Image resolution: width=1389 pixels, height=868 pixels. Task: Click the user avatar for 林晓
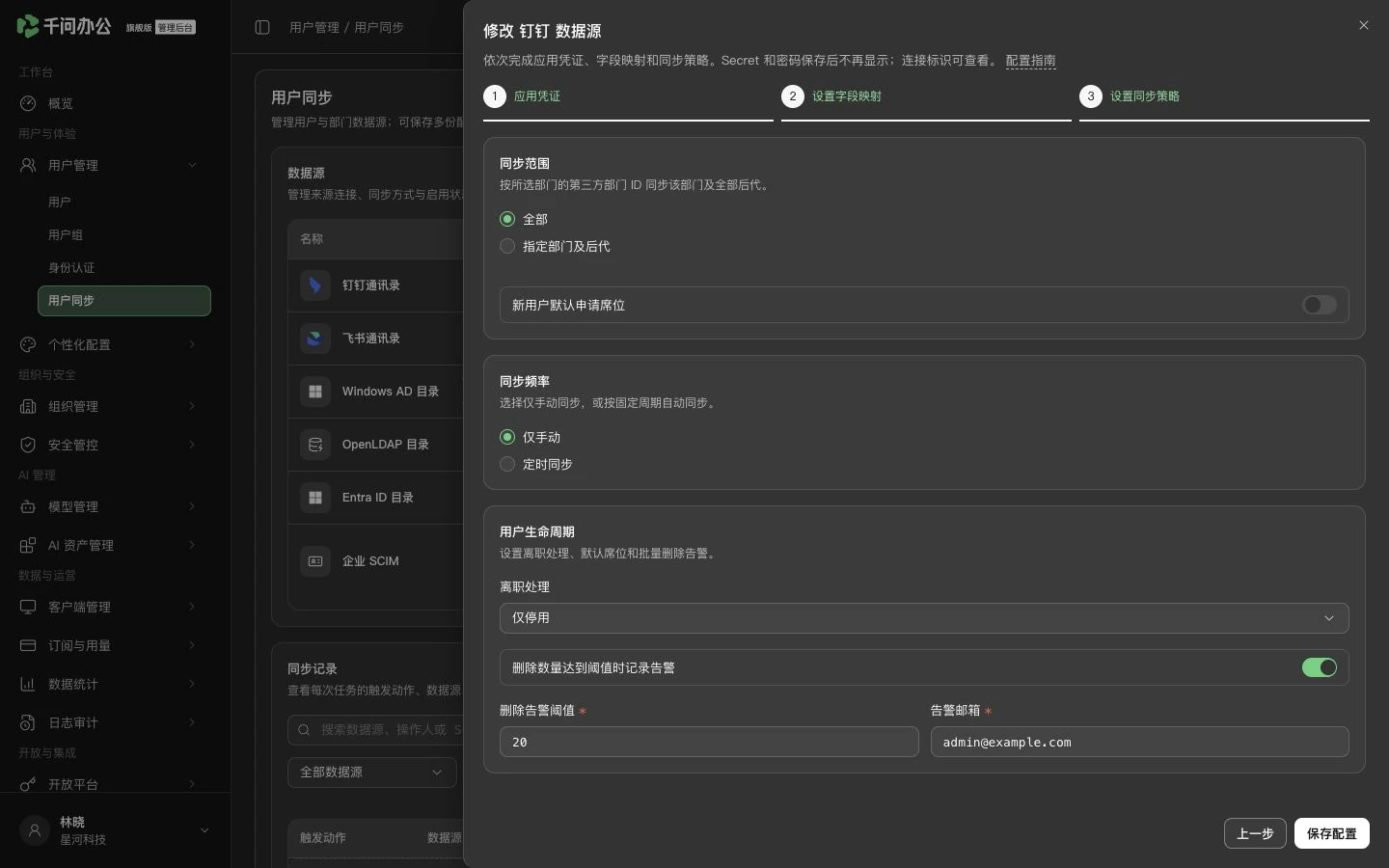tap(35, 830)
